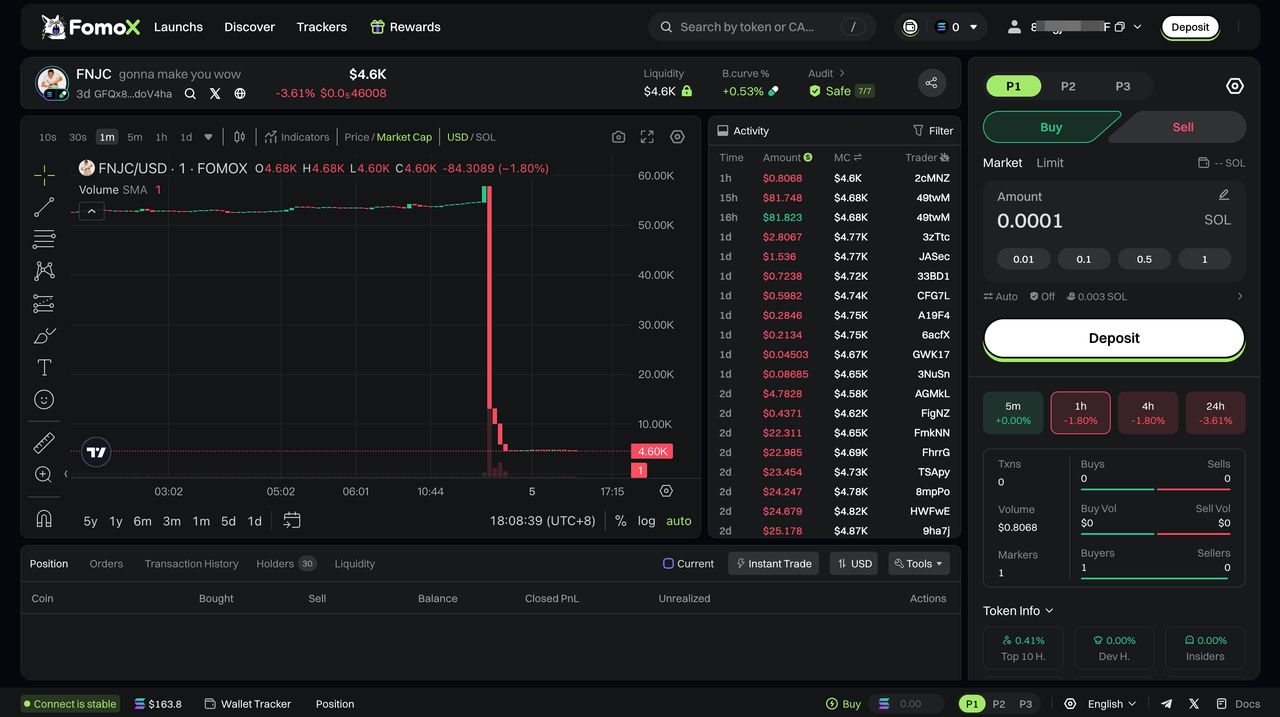Image resolution: width=1280 pixels, height=717 pixels.
Task: Click the large Deposit button
Action: click(x=1113, y=338)
